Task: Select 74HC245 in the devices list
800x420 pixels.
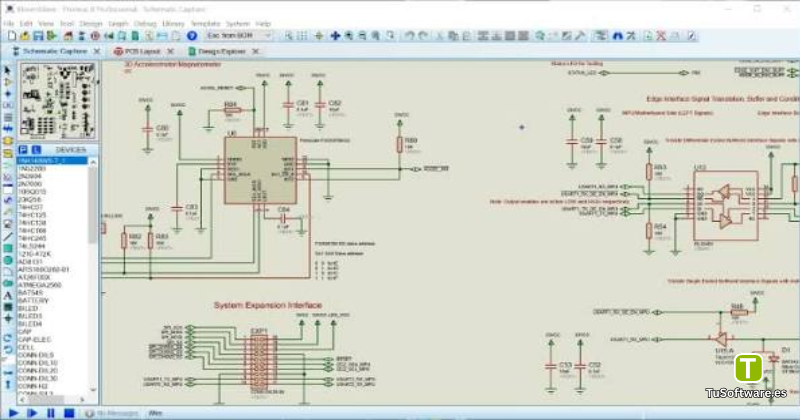Action: (x=32, y=238)
